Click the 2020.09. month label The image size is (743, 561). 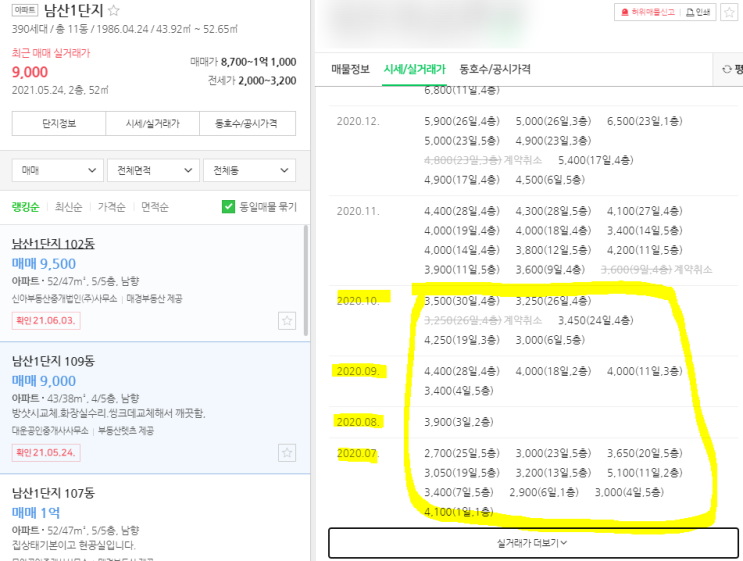point(358,371)
